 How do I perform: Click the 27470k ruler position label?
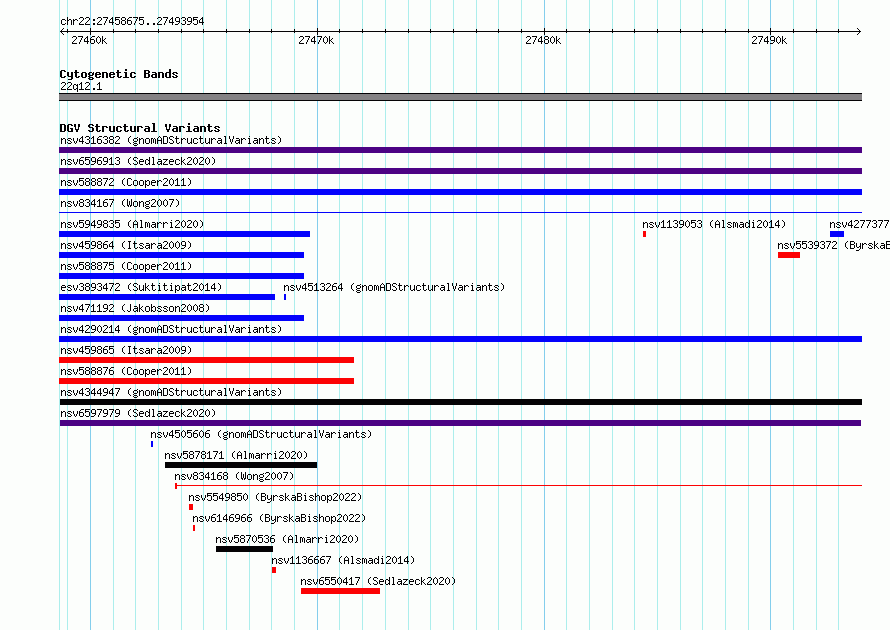click(316, 40)
